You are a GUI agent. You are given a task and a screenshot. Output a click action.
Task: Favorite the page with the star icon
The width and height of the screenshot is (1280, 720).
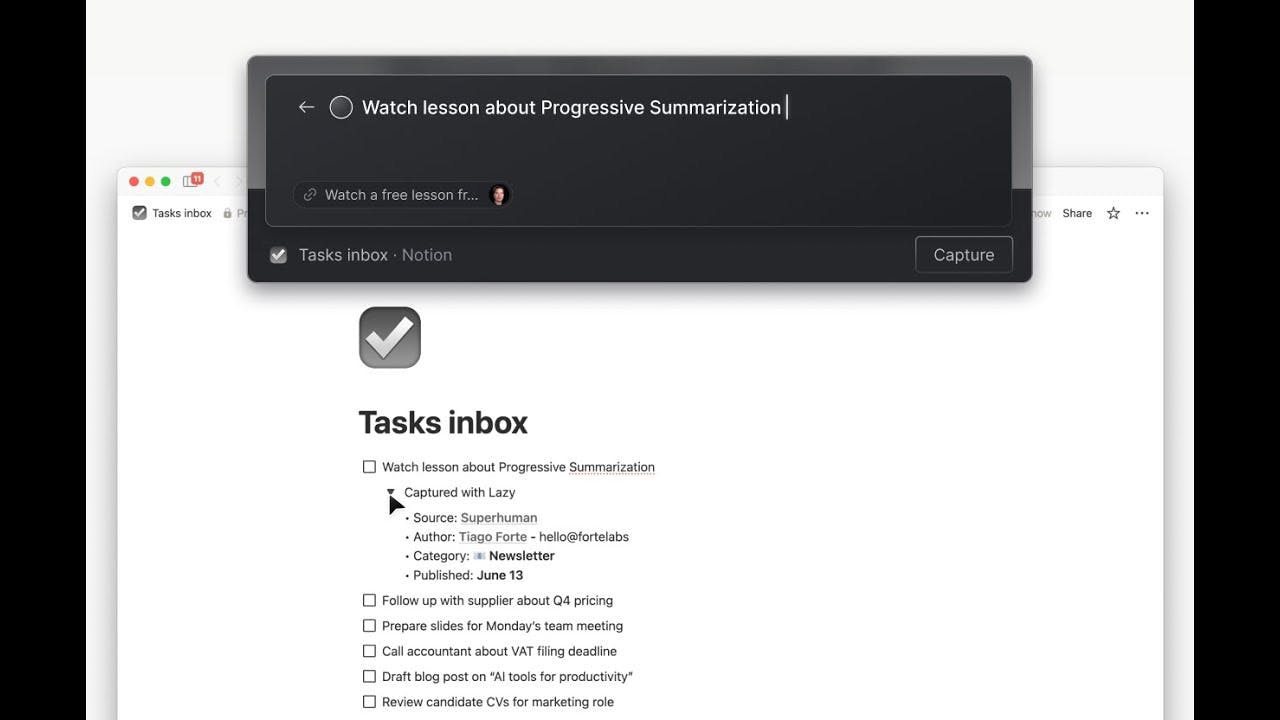(x=1113, y=213)
